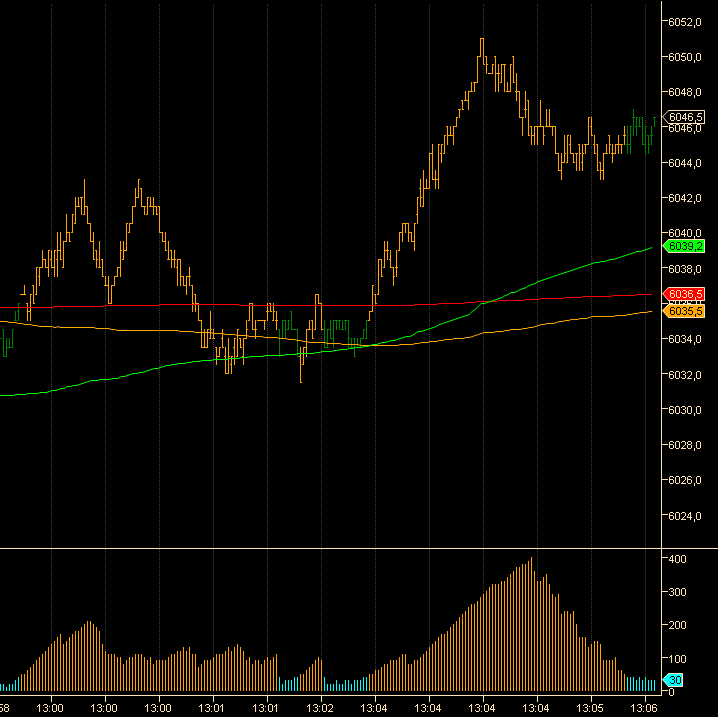Click the 13:02 time axis label
718x717 pixels.
[320, 708]
